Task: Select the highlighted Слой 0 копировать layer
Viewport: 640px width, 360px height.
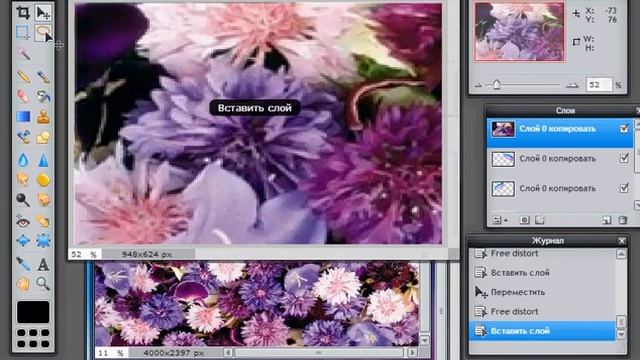Action: click(x=560, y=133)
